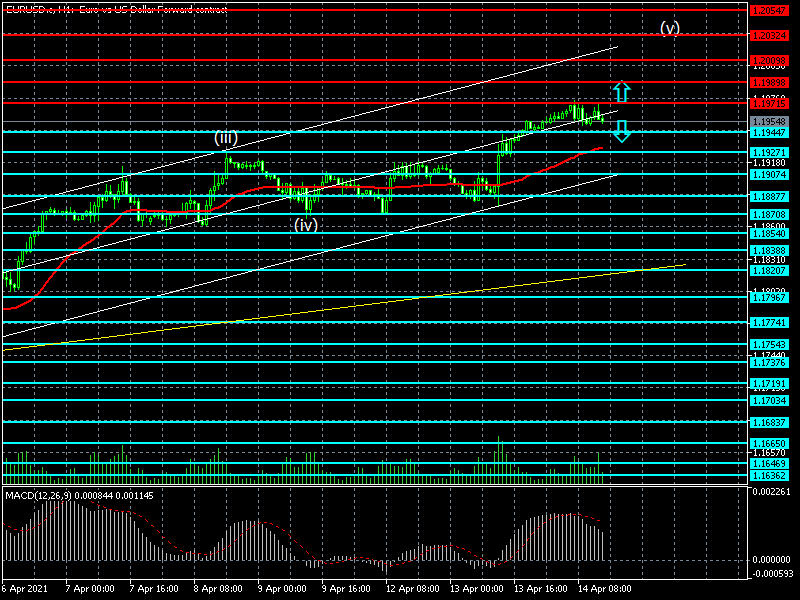The image size is (800, 600).
Task: Select the 1.19074 cyan price label
Action: click(769, 174)
